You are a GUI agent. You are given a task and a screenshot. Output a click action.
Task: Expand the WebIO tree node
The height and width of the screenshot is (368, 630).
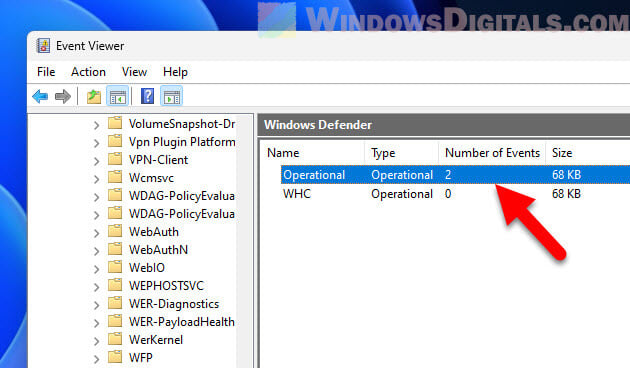[x=96, y=270]
